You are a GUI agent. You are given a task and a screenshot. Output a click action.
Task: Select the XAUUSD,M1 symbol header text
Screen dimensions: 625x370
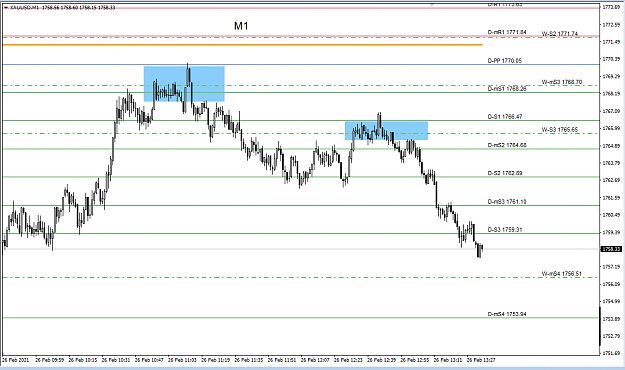tap(23, 8)
